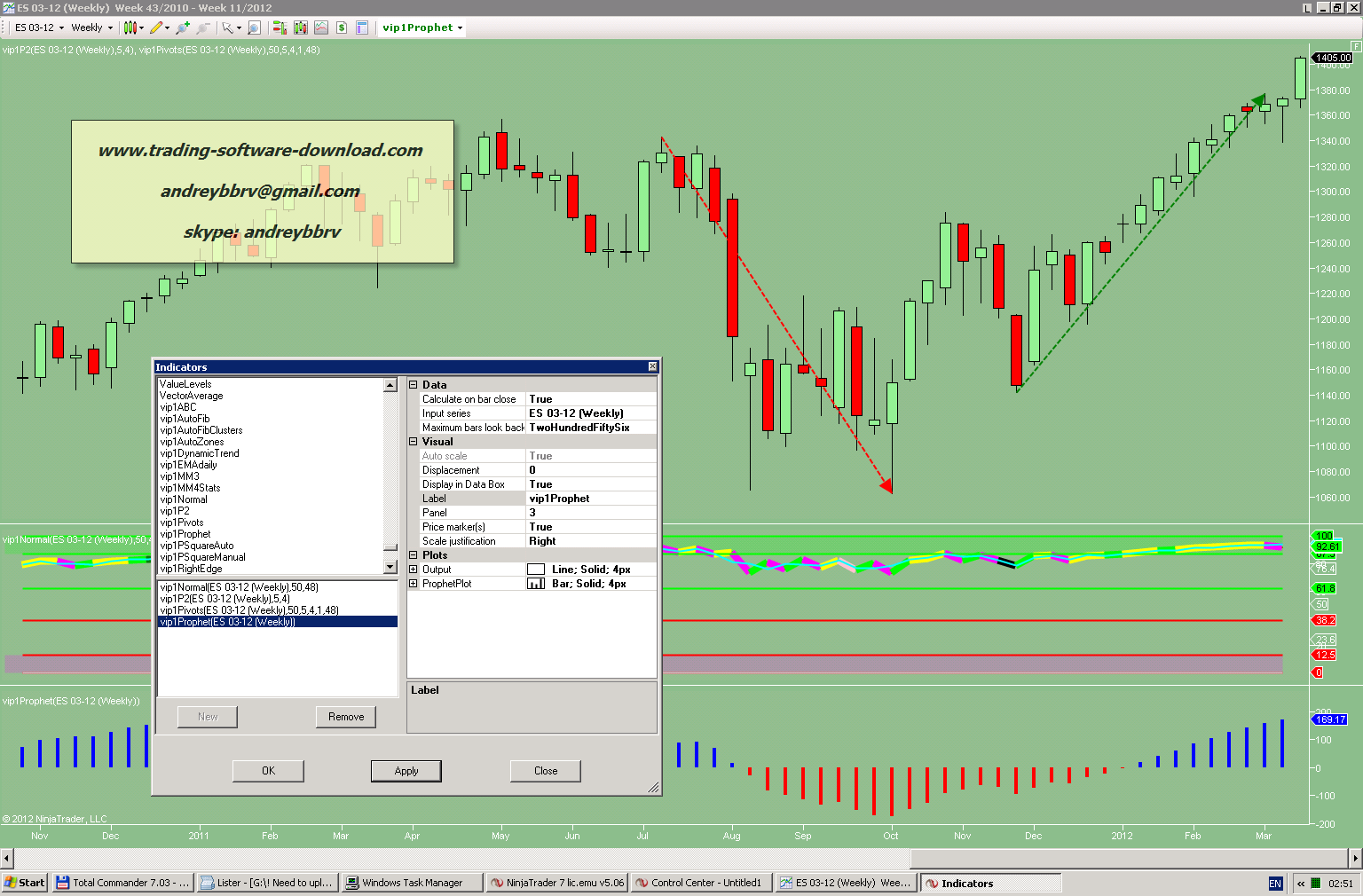Click the Apply button
The image size is (1363, 896).
(406, 771)
